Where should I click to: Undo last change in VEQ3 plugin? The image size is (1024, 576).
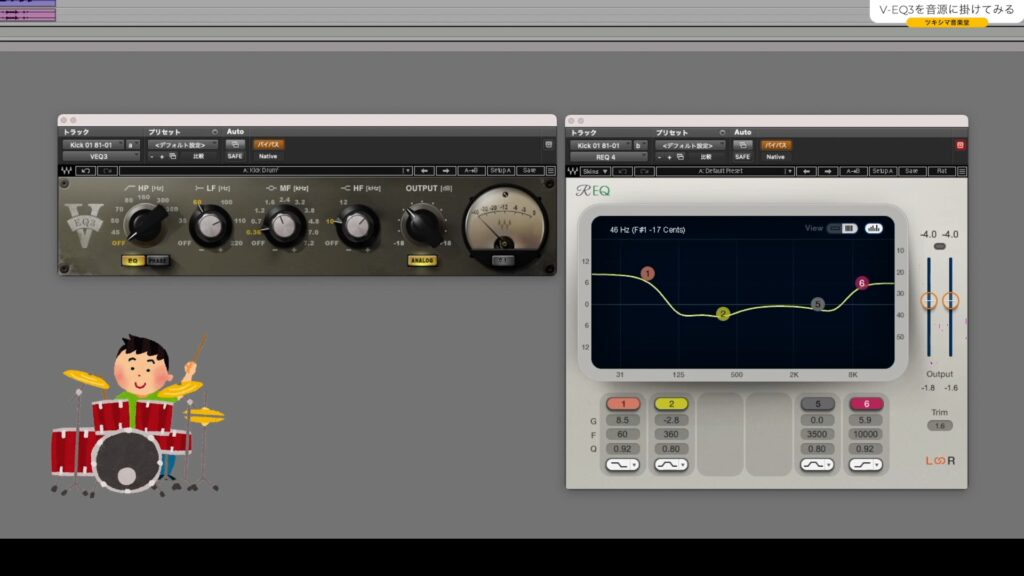tap(86, 170)
